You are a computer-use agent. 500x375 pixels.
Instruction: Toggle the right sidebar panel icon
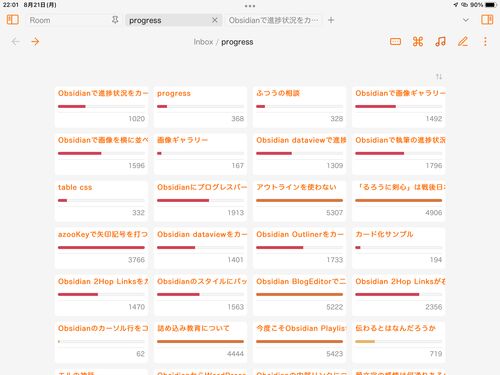(487, 20)
